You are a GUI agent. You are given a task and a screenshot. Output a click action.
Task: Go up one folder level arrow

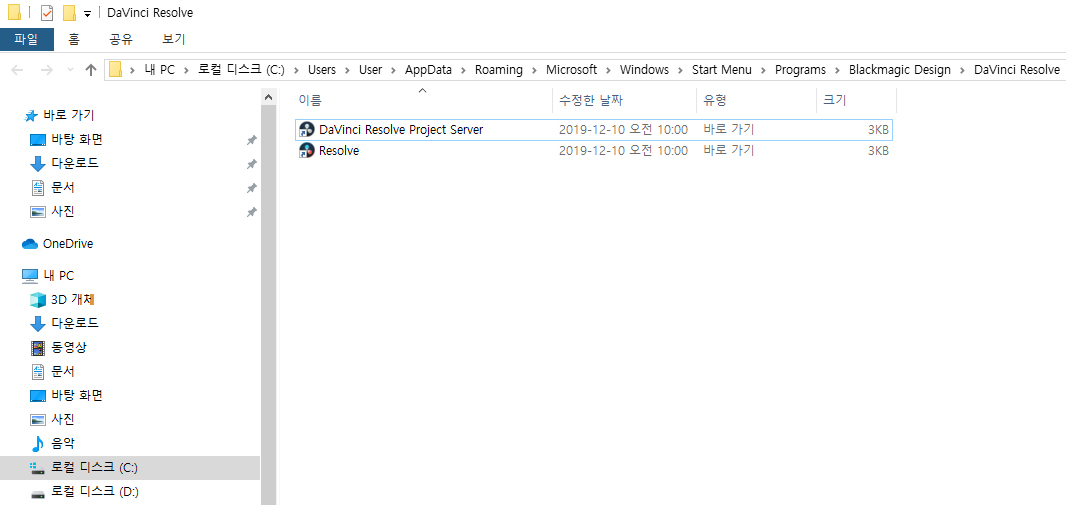point(90,69)
